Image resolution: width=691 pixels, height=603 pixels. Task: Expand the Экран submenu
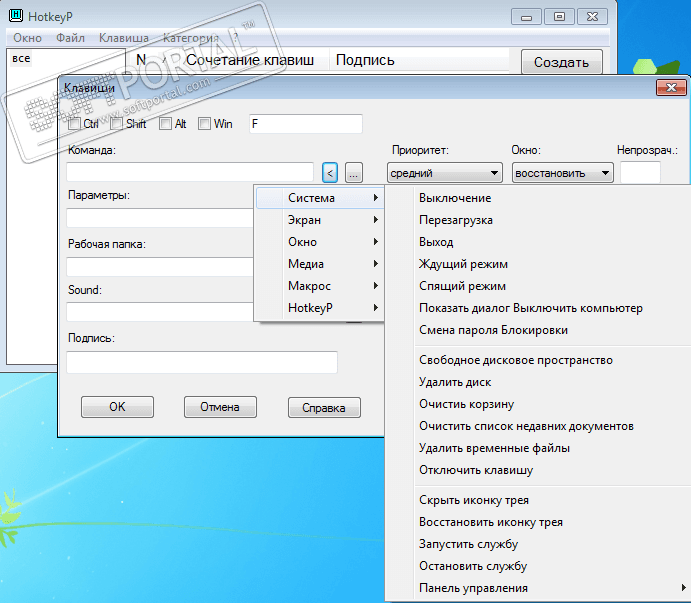click(x=320, y=220)
